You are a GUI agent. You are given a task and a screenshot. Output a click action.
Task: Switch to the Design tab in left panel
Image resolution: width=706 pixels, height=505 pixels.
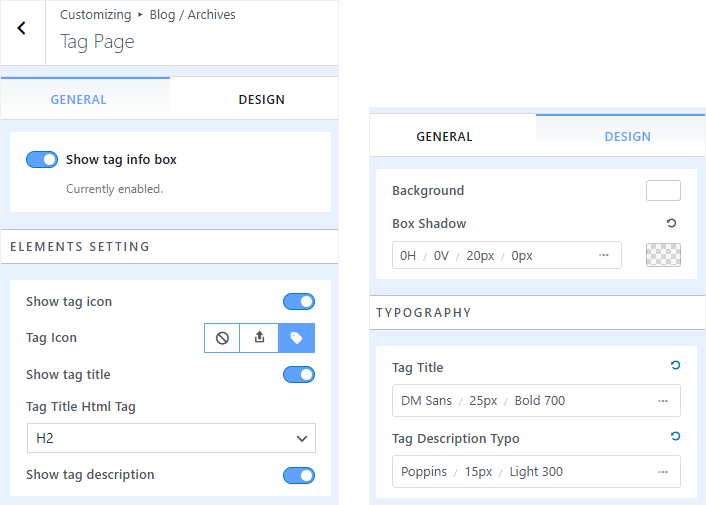[x=261, y=99]
